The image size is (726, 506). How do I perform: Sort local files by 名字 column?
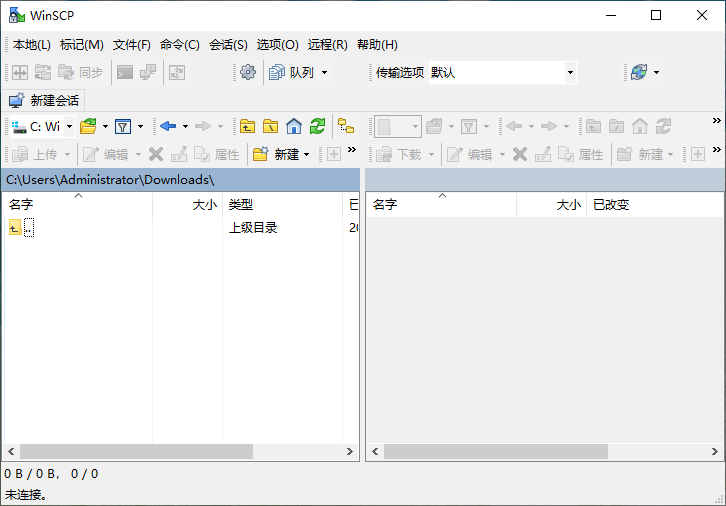[78, 205]
